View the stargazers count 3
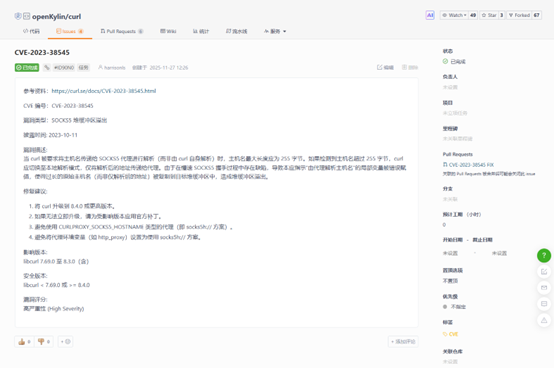554x368 pixels. tap(501, 15)
